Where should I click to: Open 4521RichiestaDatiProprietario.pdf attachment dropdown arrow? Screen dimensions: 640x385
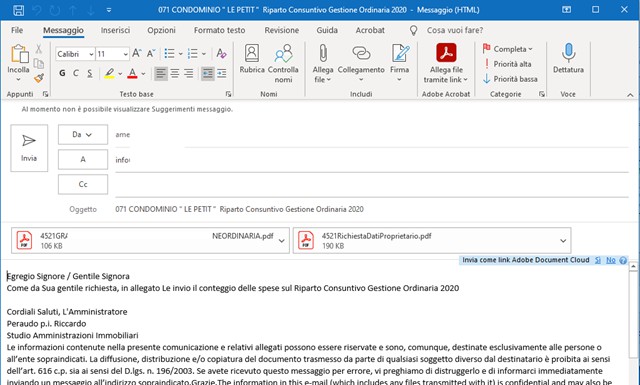563,241
